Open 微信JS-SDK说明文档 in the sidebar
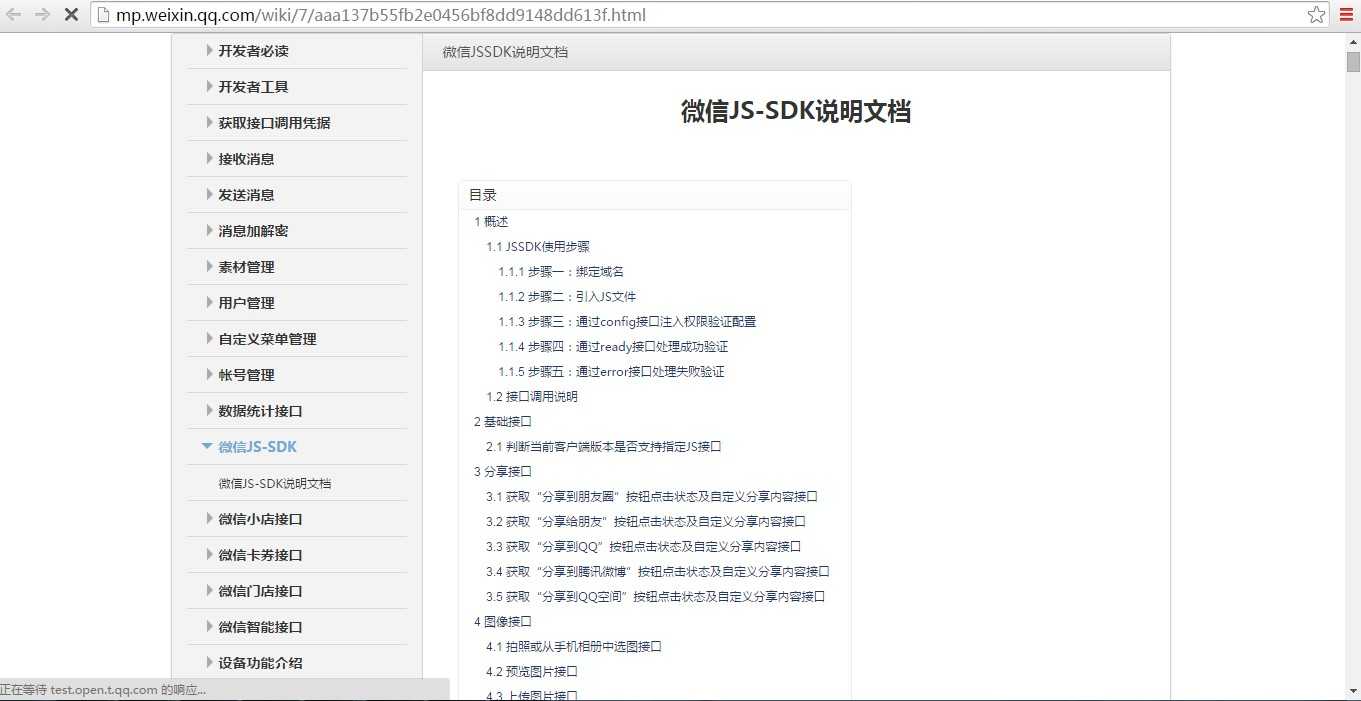This screenshot has height=701, width=1361. [275, 483]
